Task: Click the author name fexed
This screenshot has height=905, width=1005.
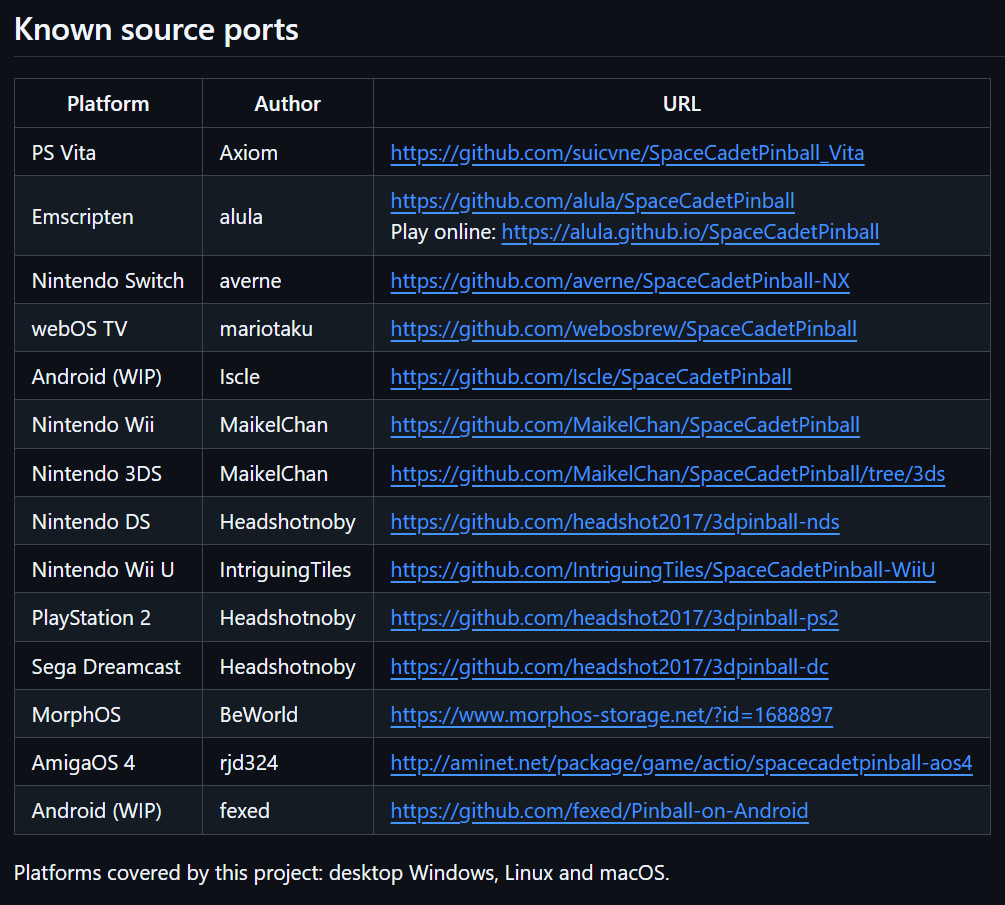Action: pyautogui.click(x=244, y=811)
